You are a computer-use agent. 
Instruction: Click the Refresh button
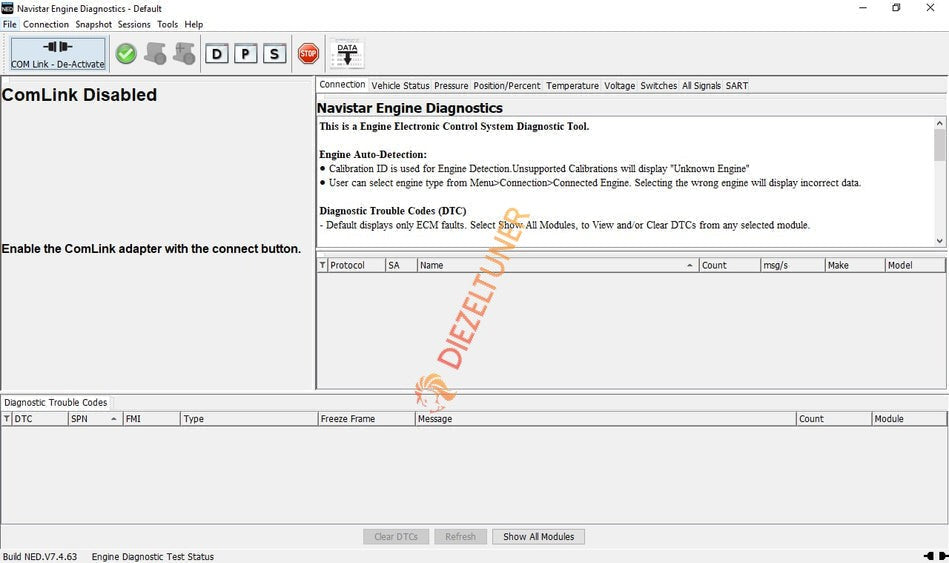coord(460,536)
